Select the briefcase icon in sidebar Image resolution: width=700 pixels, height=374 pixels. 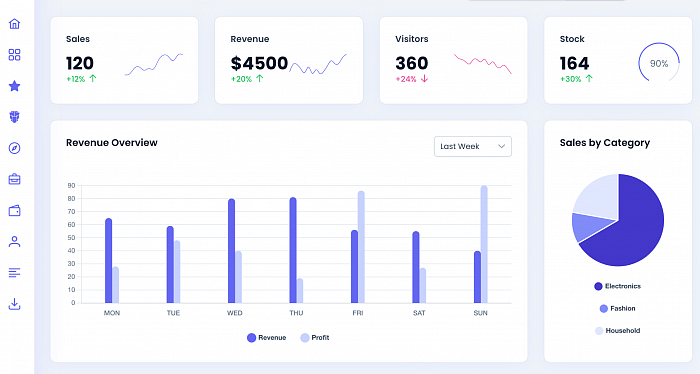pos(14,179)
